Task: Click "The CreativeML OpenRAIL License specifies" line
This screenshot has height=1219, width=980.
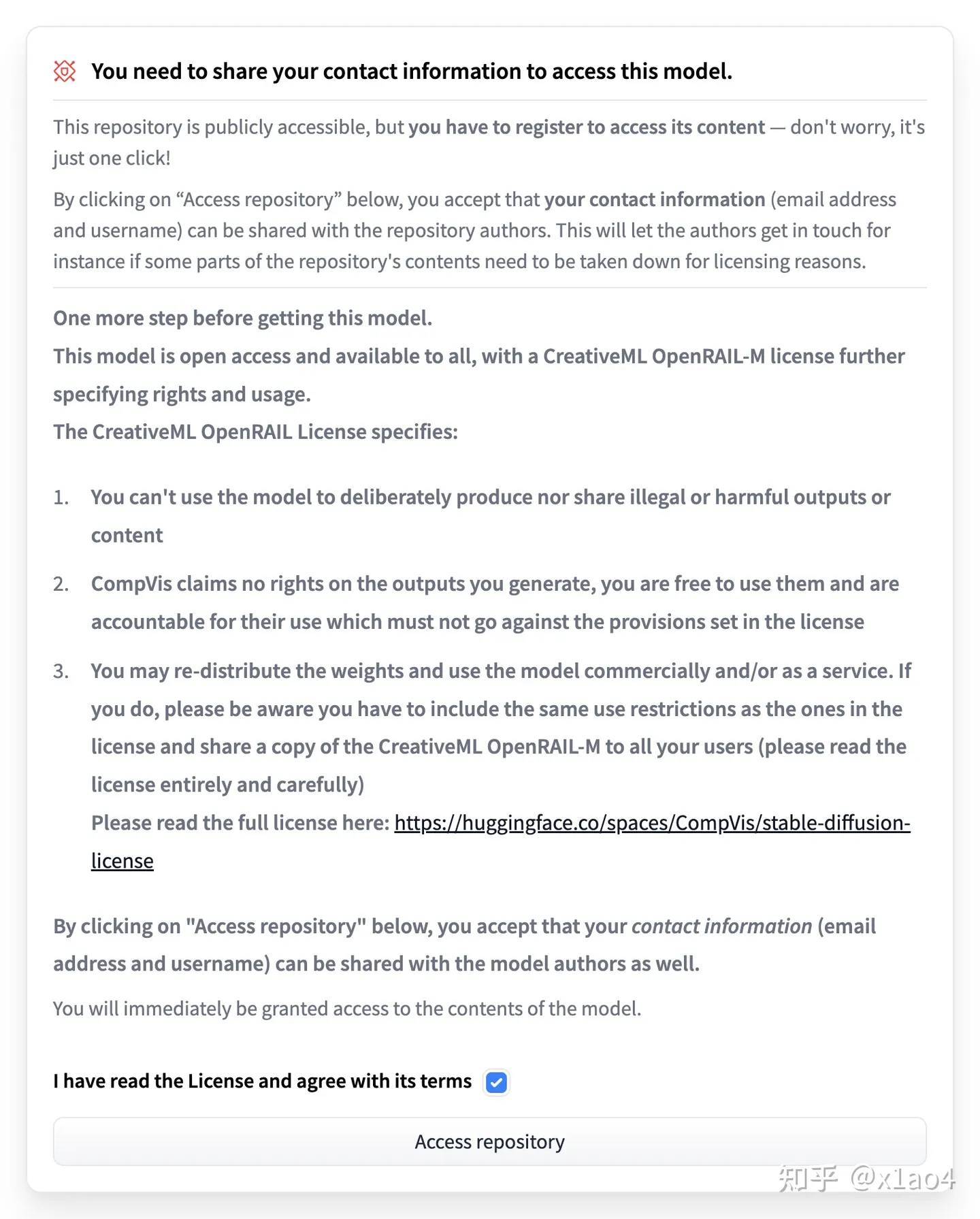Action: 256,432
